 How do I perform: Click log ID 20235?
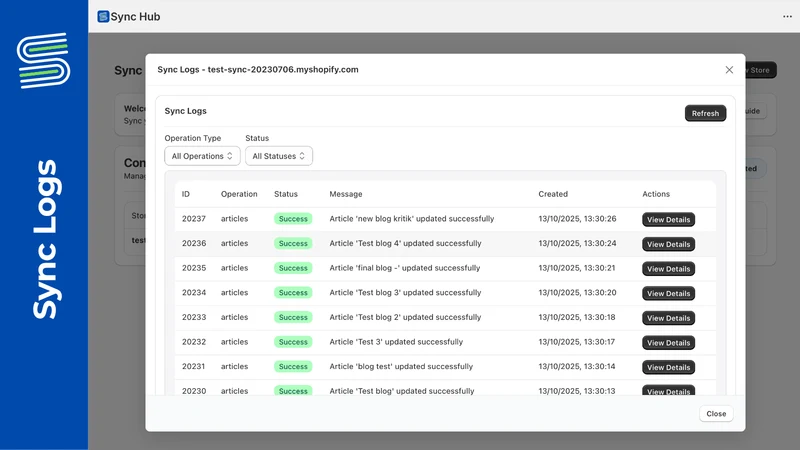(x=194, y=267)
